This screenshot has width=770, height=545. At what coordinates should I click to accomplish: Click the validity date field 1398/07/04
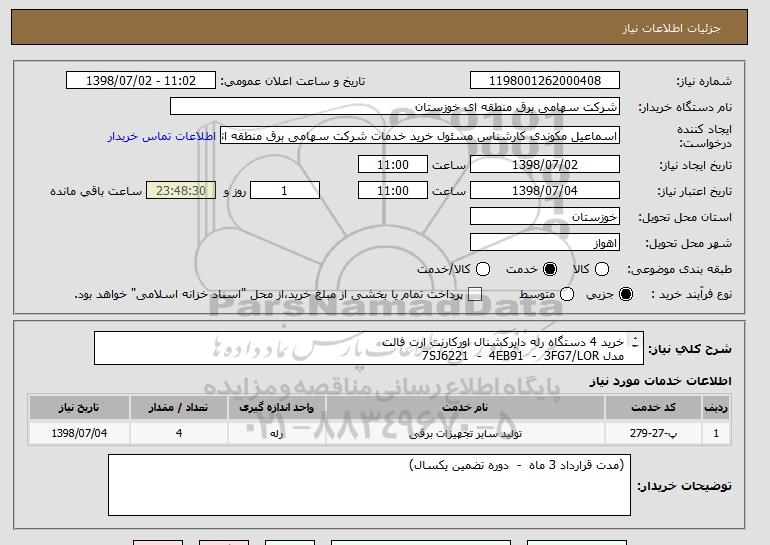[545, 191]
